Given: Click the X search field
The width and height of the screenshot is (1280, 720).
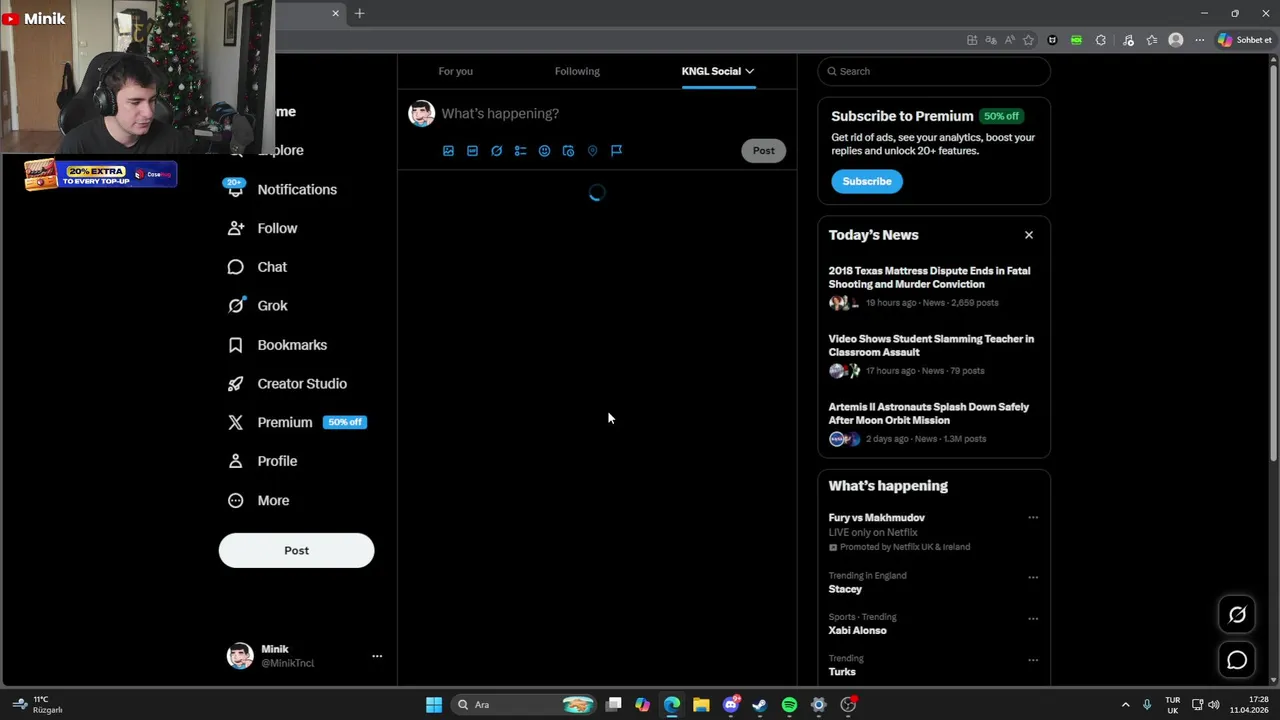Looking at the screenshot, I should click(x=934, y=71).
